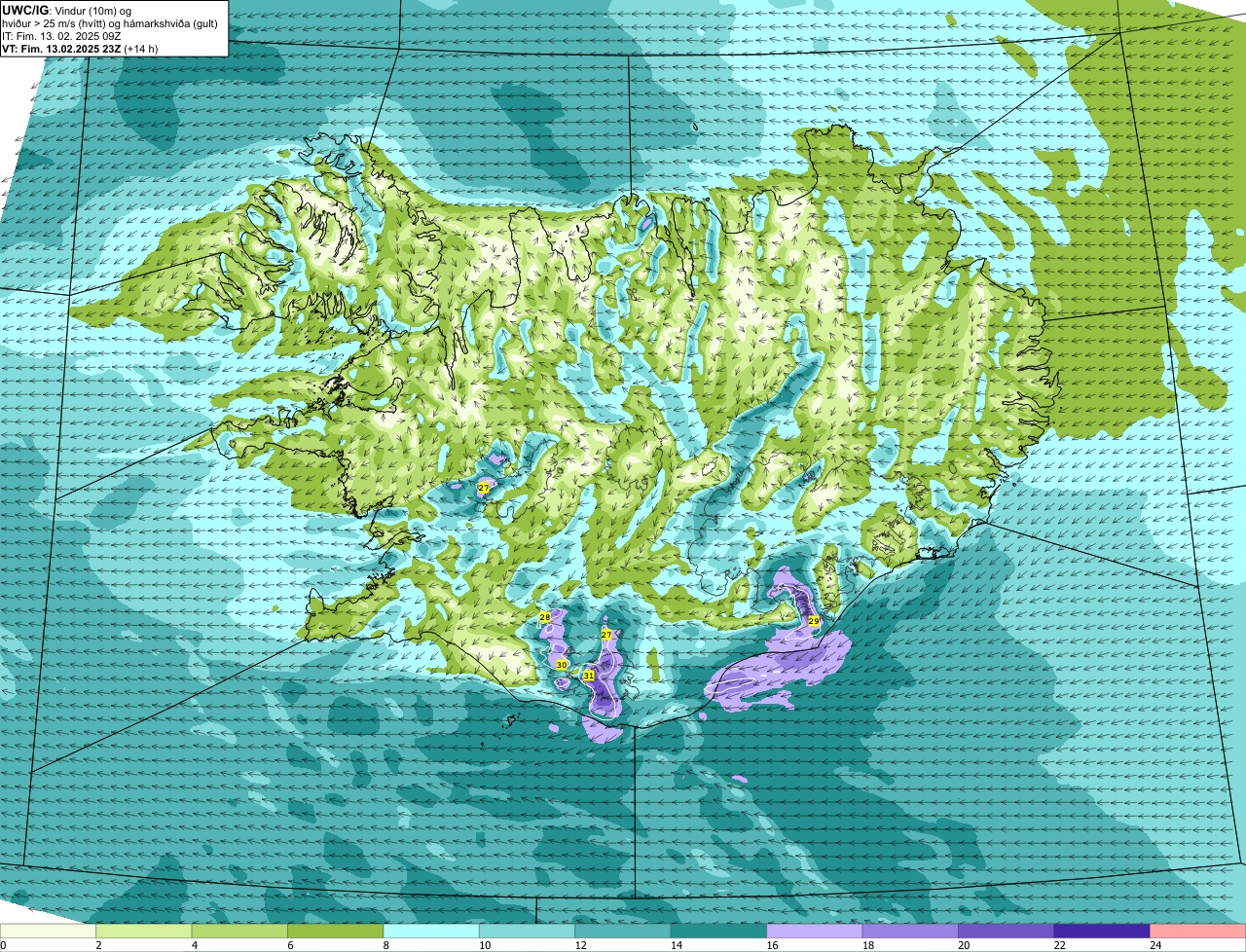Click the 20–22 m/s violet legend swatch
The image size is (1246, 952).
click(x=1007, y=931)
